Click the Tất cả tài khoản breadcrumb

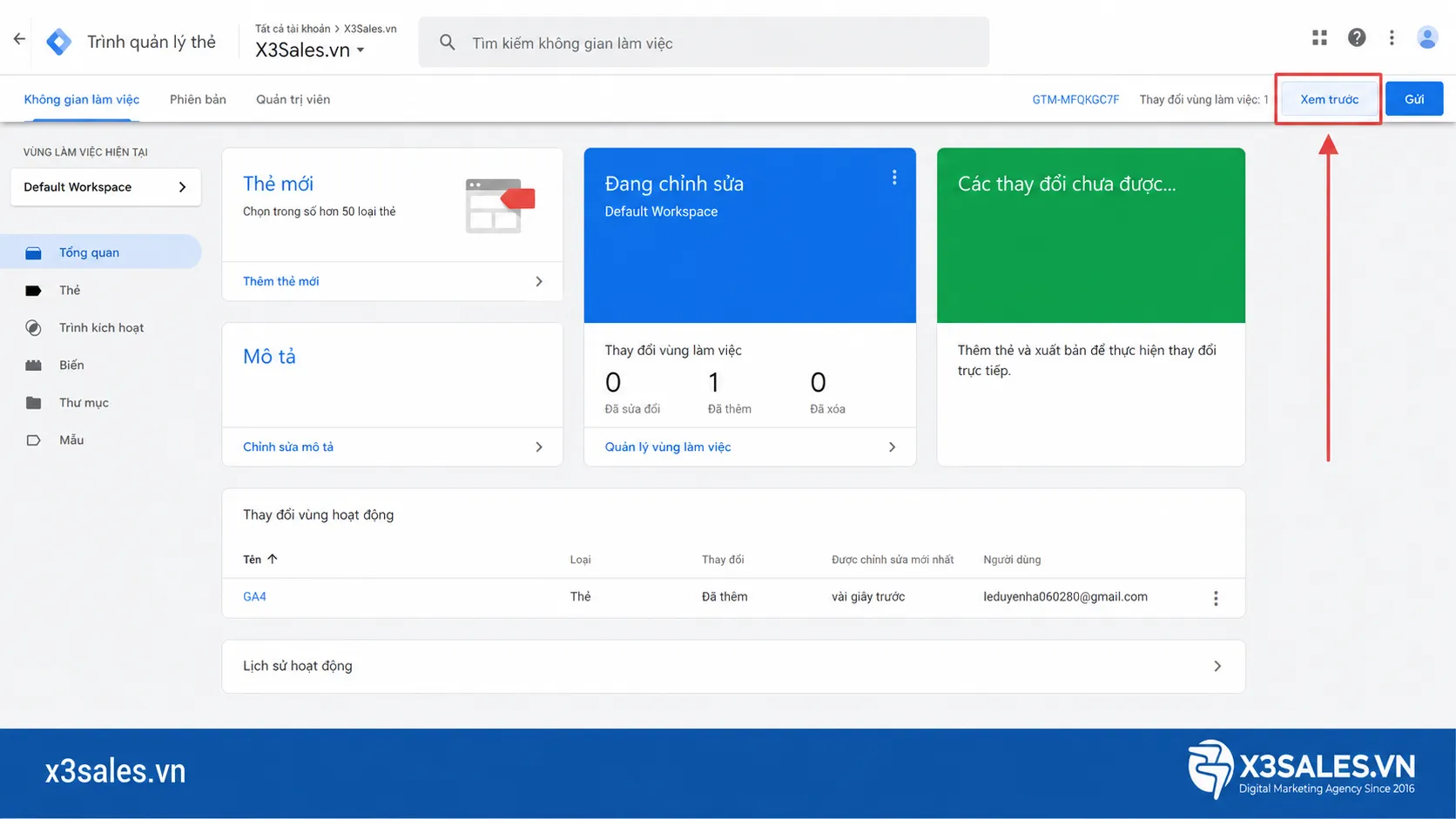click(x=293, y=29)
